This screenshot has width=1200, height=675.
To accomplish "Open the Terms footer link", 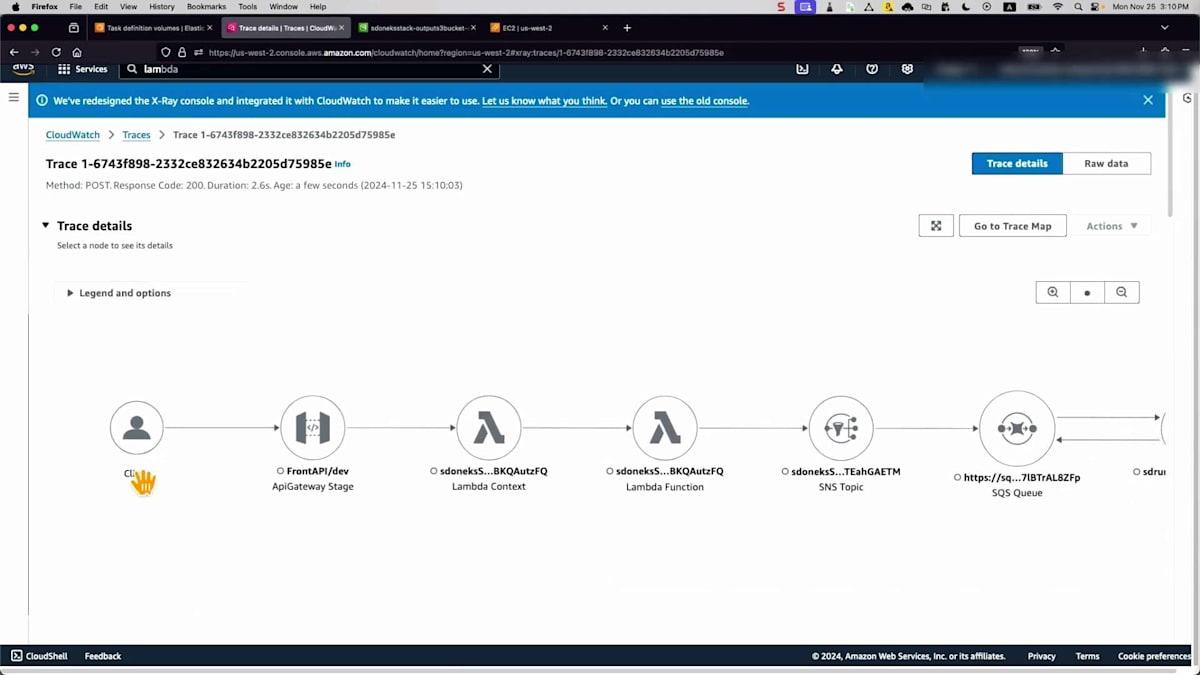I will coord(1087,656).
